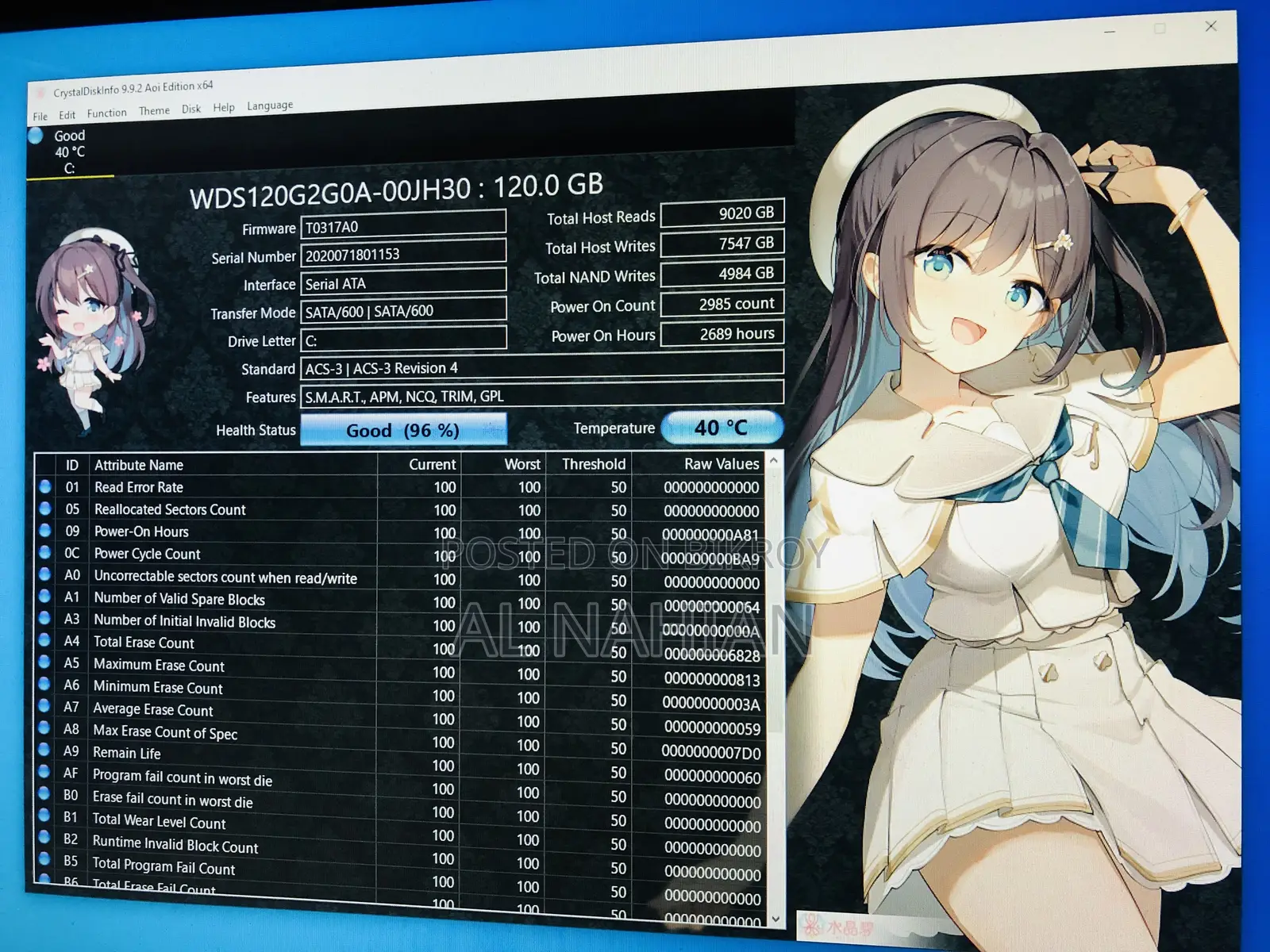Click the Total Host Writes 7547 GB box
This screenshot has width=1270, height=952.
(722, 244)
